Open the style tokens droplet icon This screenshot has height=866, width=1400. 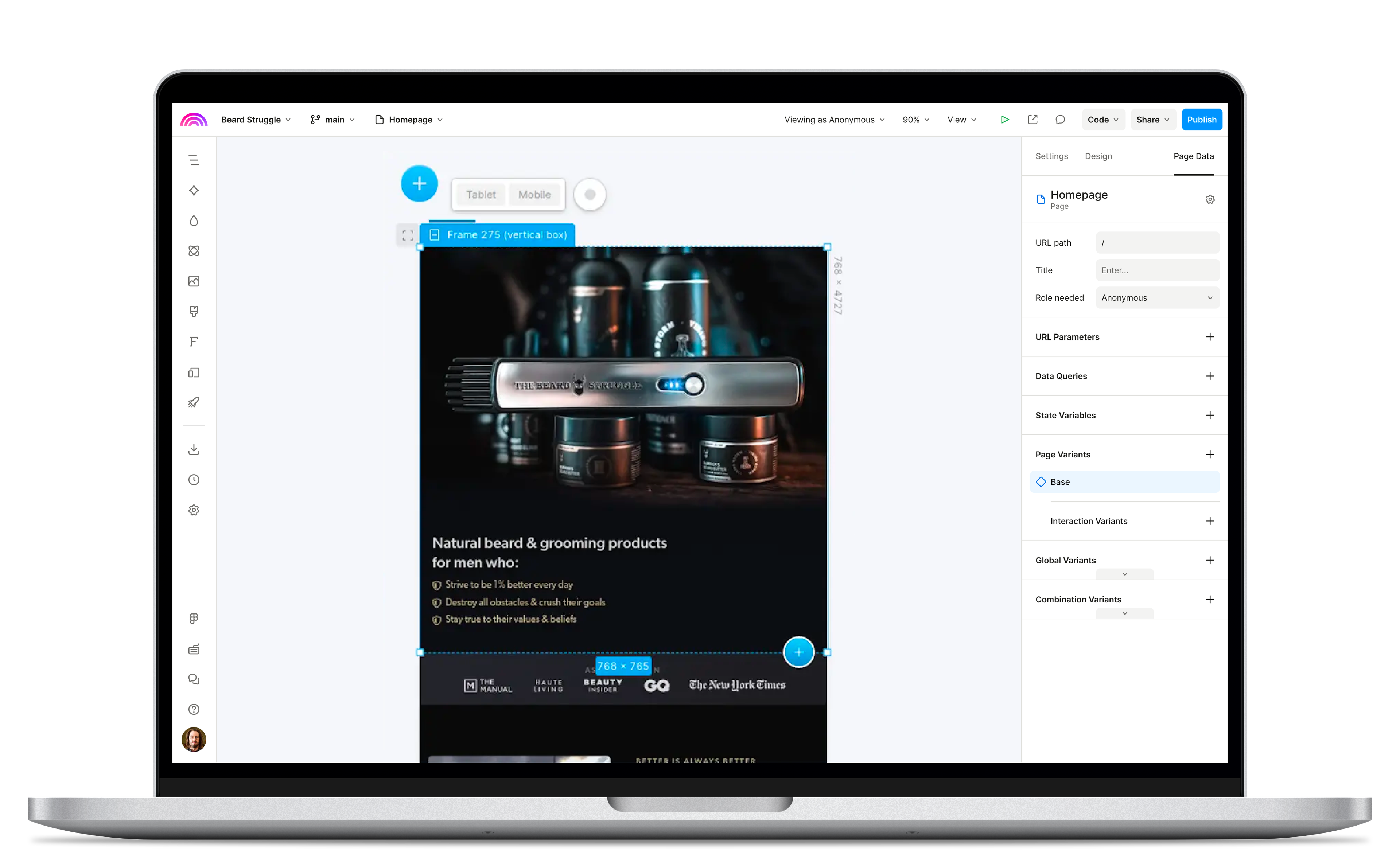click(x=194, y=221)
